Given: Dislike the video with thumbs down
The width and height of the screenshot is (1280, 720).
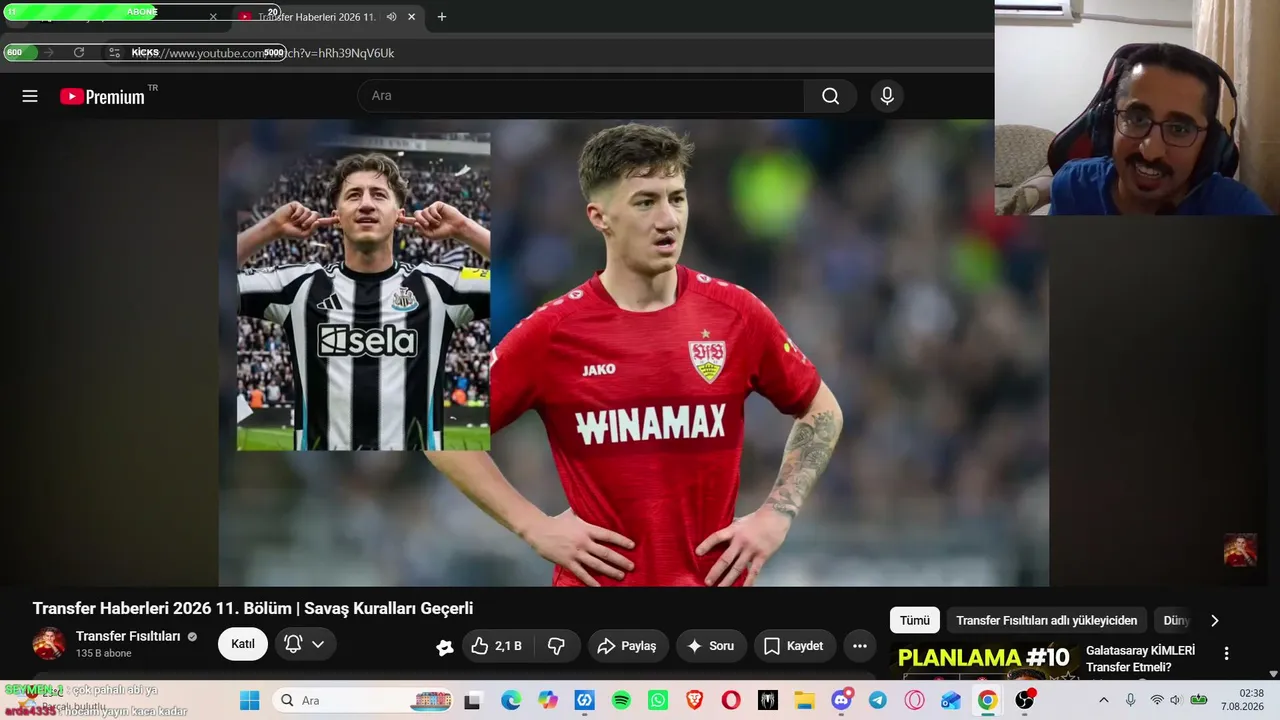Looking at the screenshot, I should click(x=557, y=646).
